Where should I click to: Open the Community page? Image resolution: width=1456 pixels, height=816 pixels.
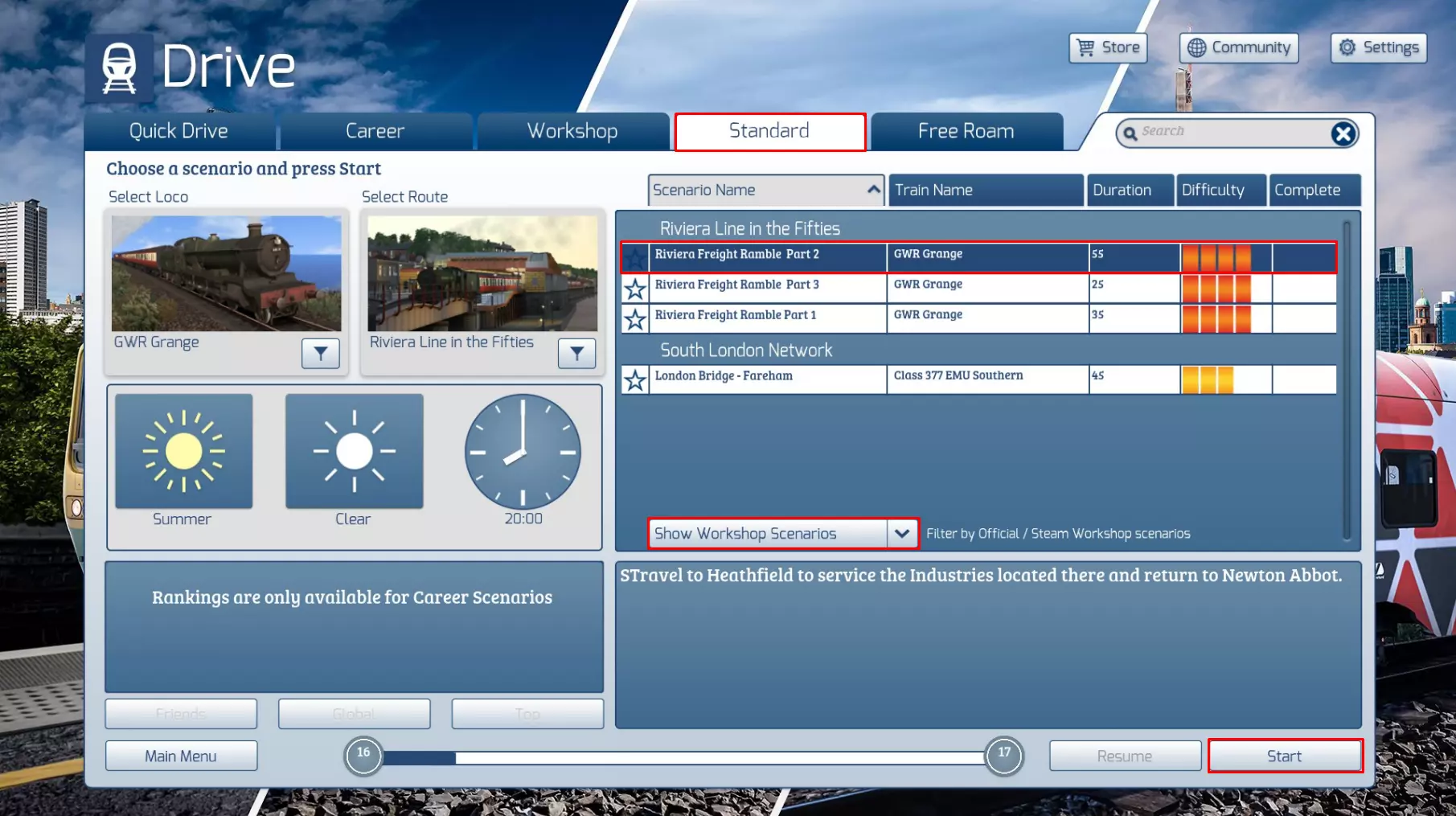1239,47
